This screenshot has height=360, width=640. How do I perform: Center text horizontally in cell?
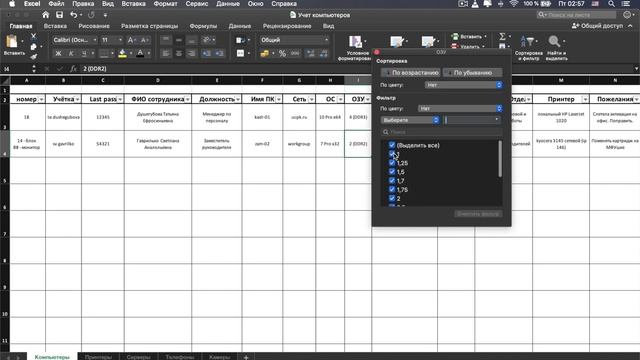178,53
